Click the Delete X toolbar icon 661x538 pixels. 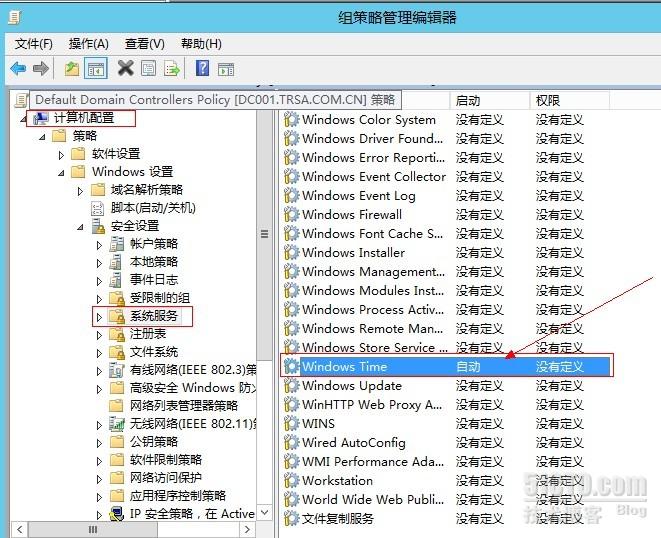click(126, 68)
